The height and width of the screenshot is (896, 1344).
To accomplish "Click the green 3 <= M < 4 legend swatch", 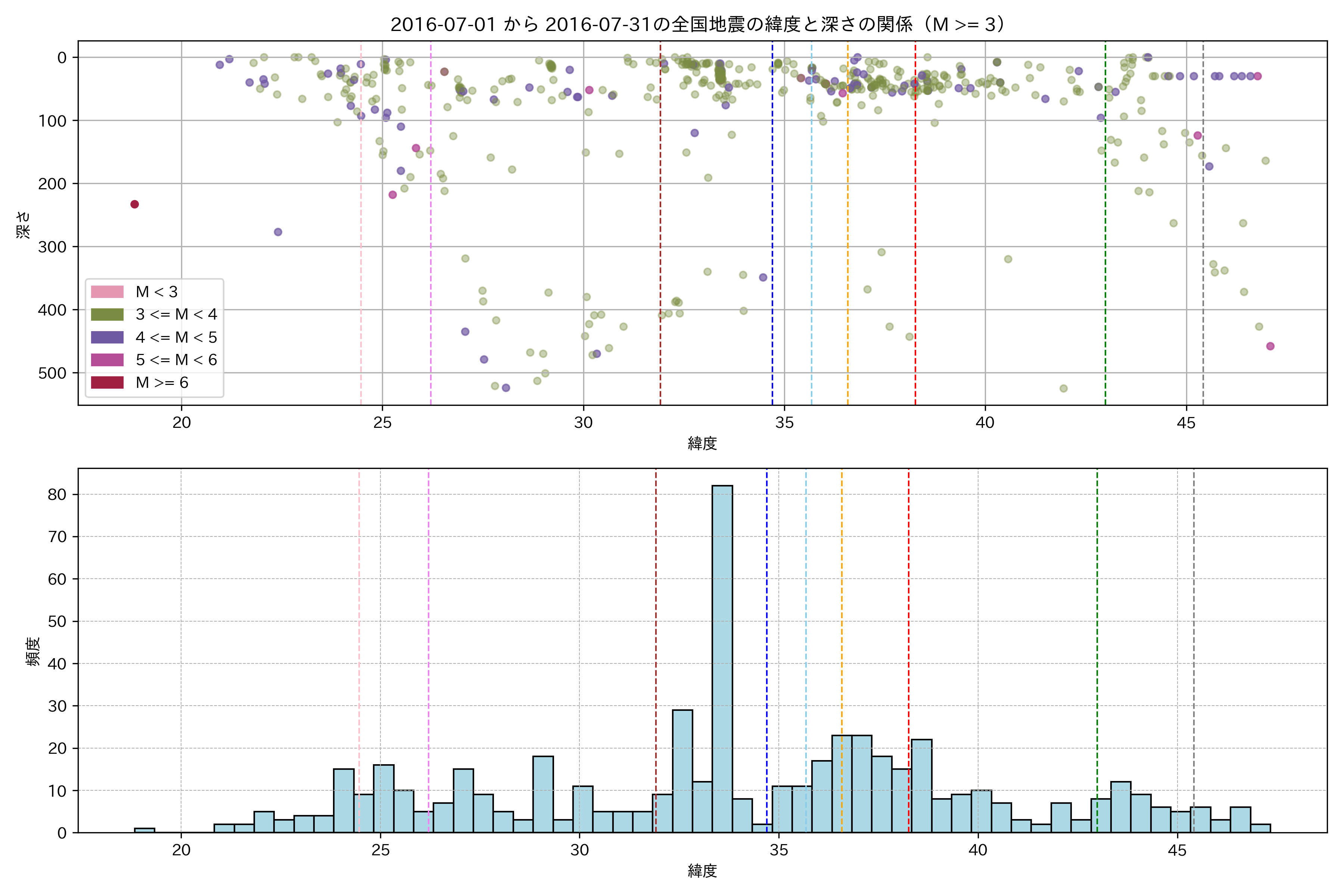I will click(107, 314).
